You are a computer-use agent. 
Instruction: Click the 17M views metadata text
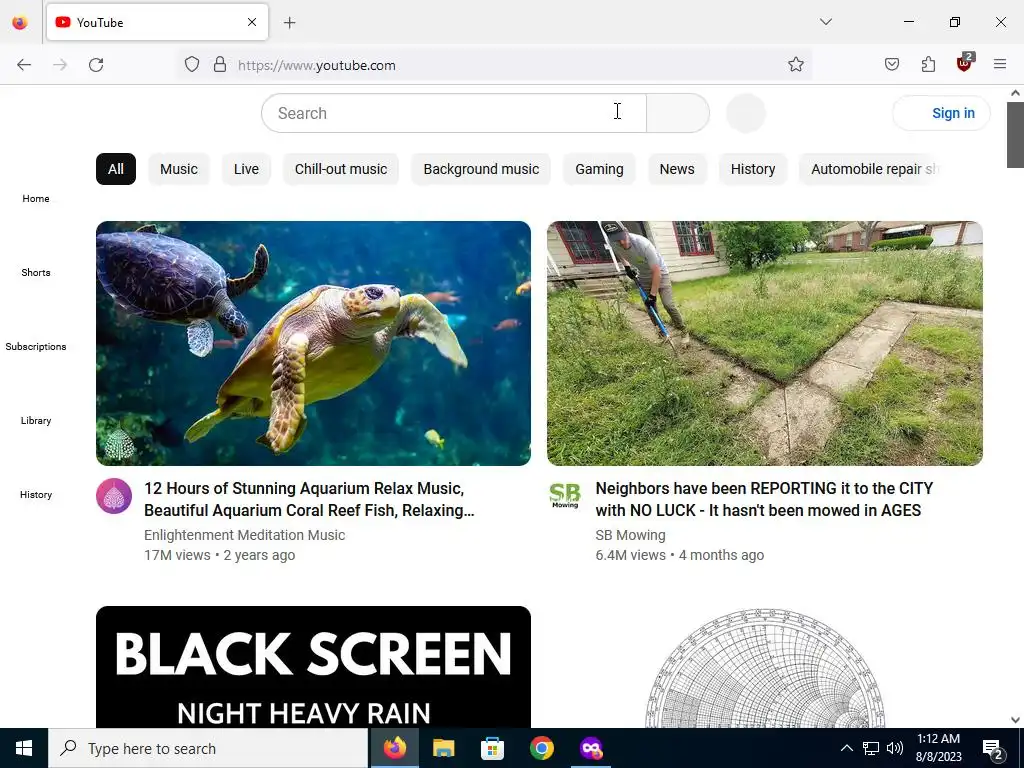tap(177, 555)
